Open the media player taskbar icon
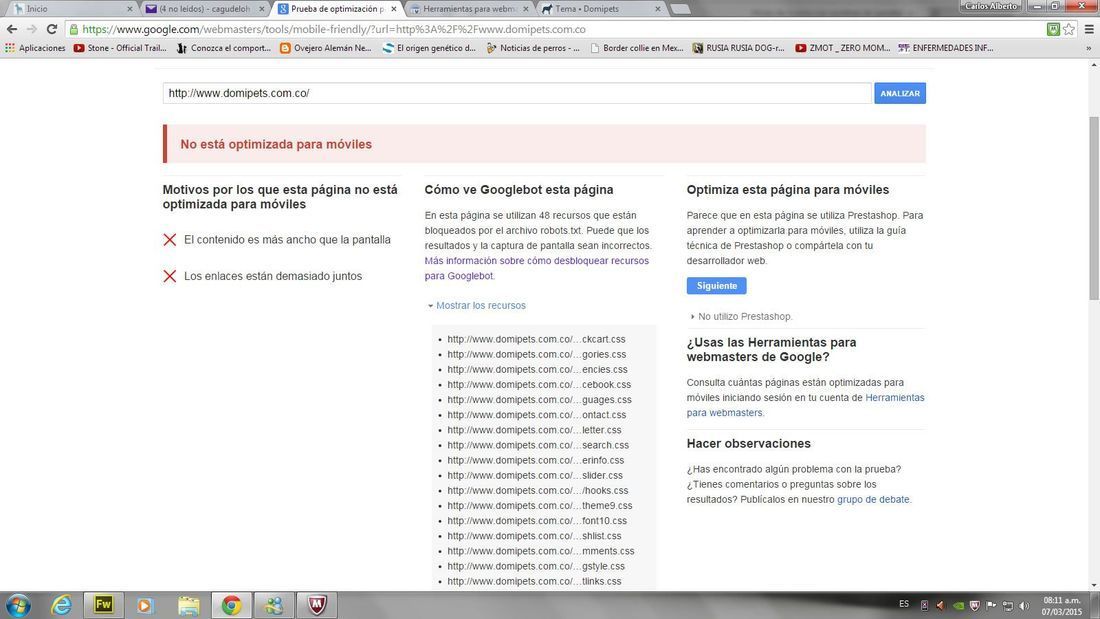The width and height of the screenshot is (1100, 619). 145,605
